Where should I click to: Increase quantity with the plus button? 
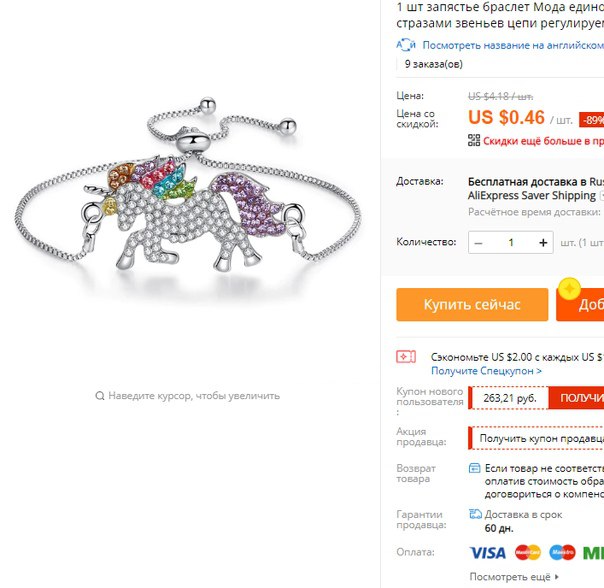pos(543,243)
